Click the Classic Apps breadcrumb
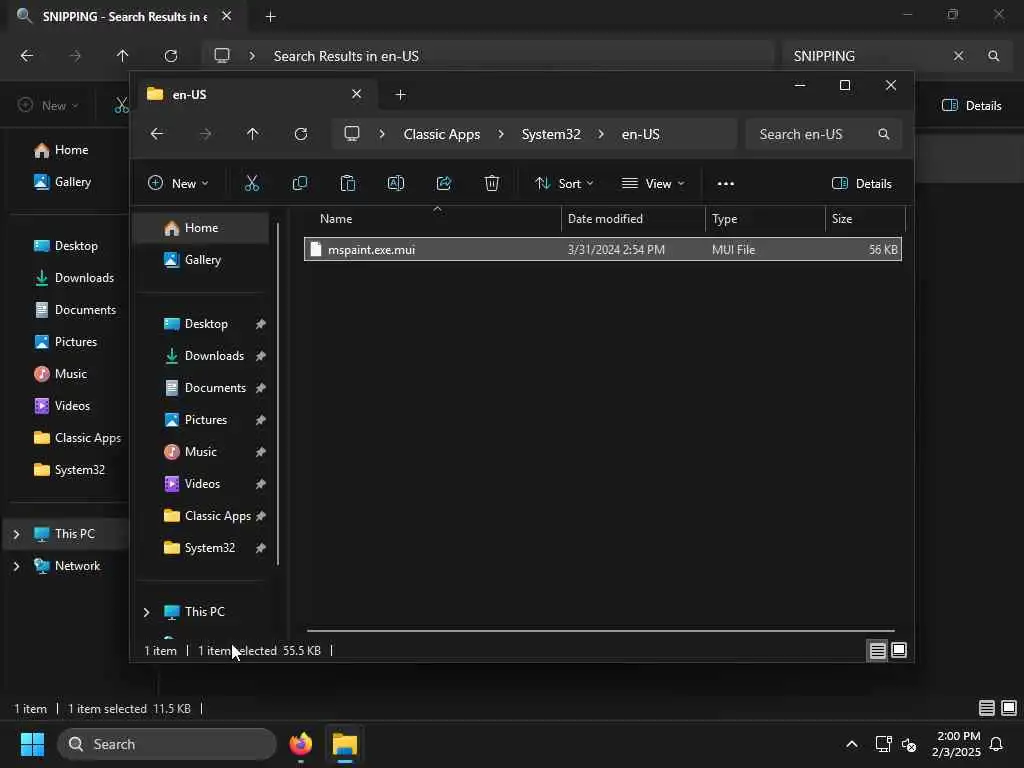1024x768 pixels. [441, 134]
